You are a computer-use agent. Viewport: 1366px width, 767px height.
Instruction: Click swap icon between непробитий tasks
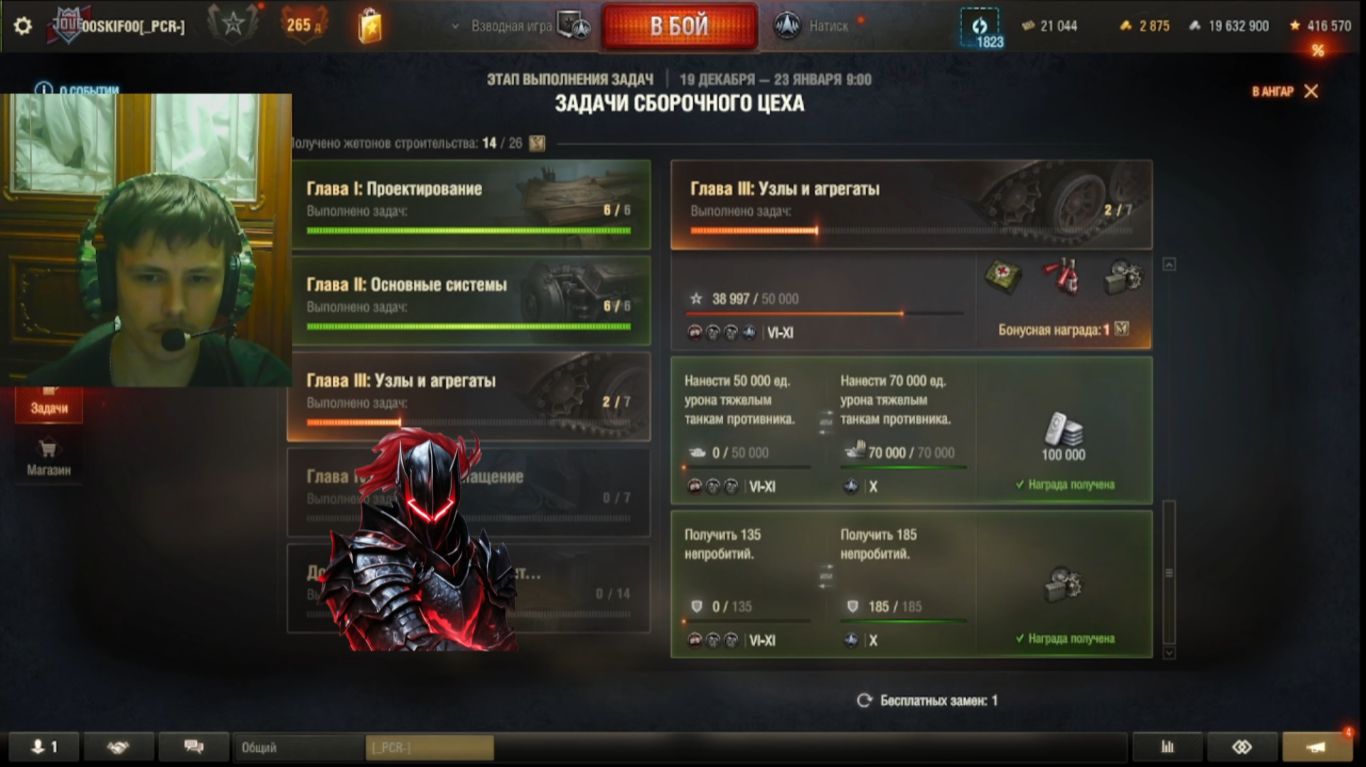click(x=825, y=577)
